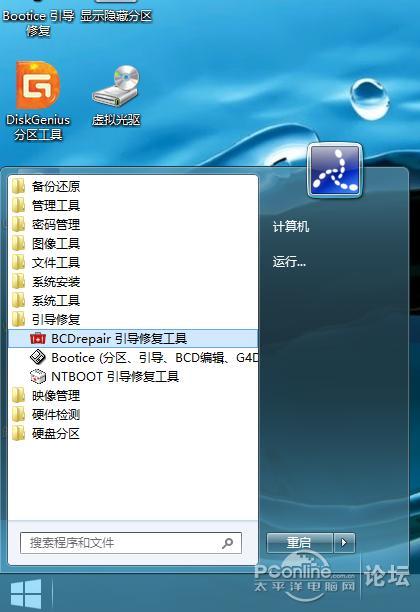Launch NTBOOT 引导修复工具
420x612 pixels.
click(x=133, y=377)
